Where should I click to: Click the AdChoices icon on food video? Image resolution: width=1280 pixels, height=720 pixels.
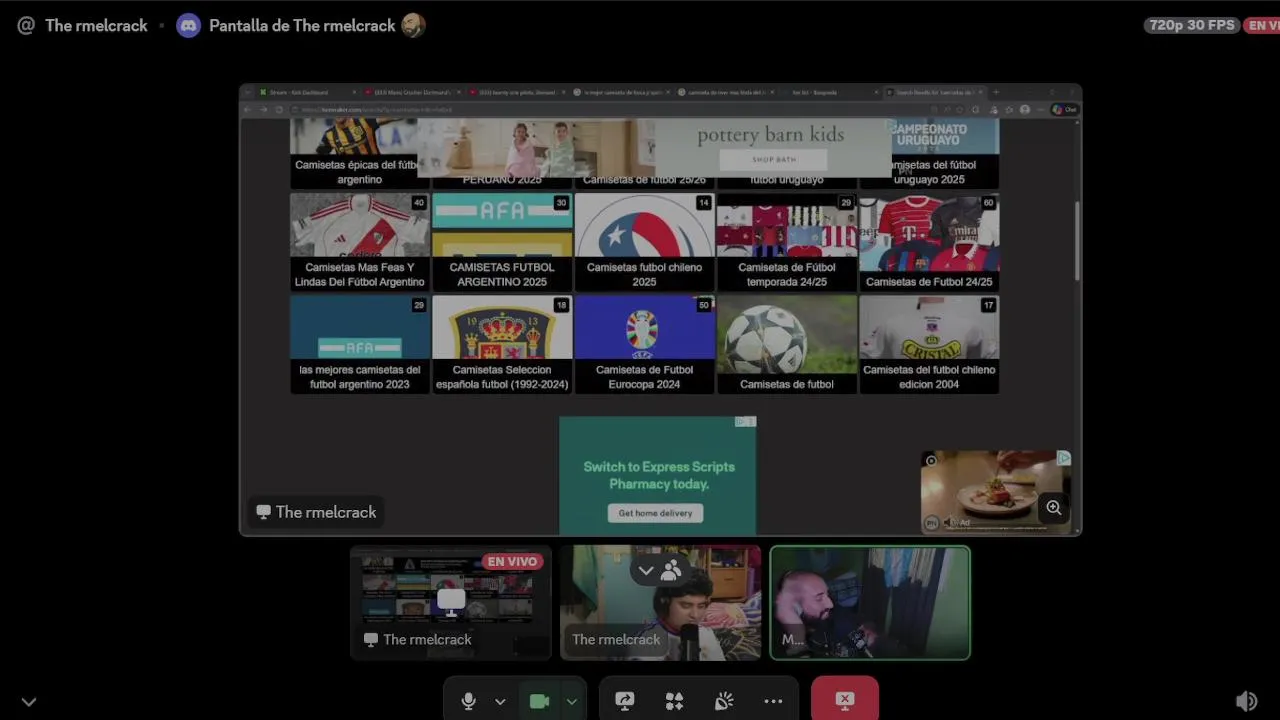(x=1063, y=458)
